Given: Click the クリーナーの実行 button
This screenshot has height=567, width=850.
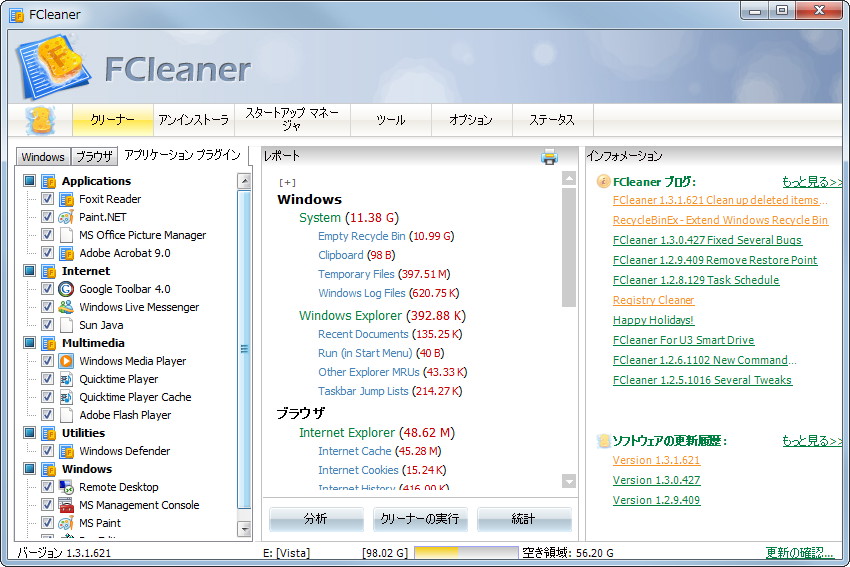Looking at the screenshot, I should point(420,519).
